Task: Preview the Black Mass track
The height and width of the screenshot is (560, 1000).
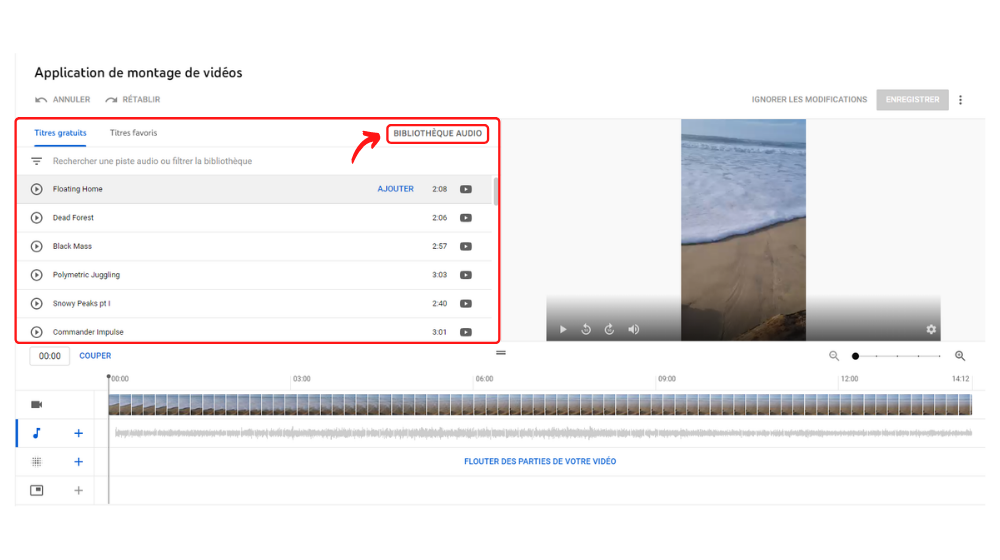Action: point(36,246)
